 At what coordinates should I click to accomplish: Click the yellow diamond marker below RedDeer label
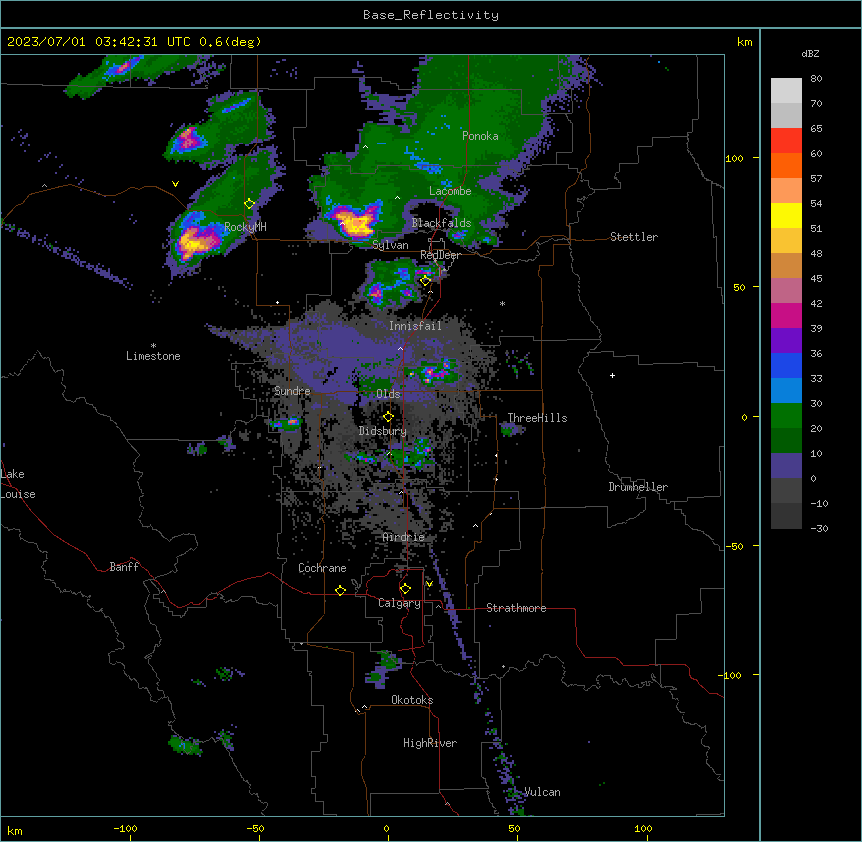(426, 281)
